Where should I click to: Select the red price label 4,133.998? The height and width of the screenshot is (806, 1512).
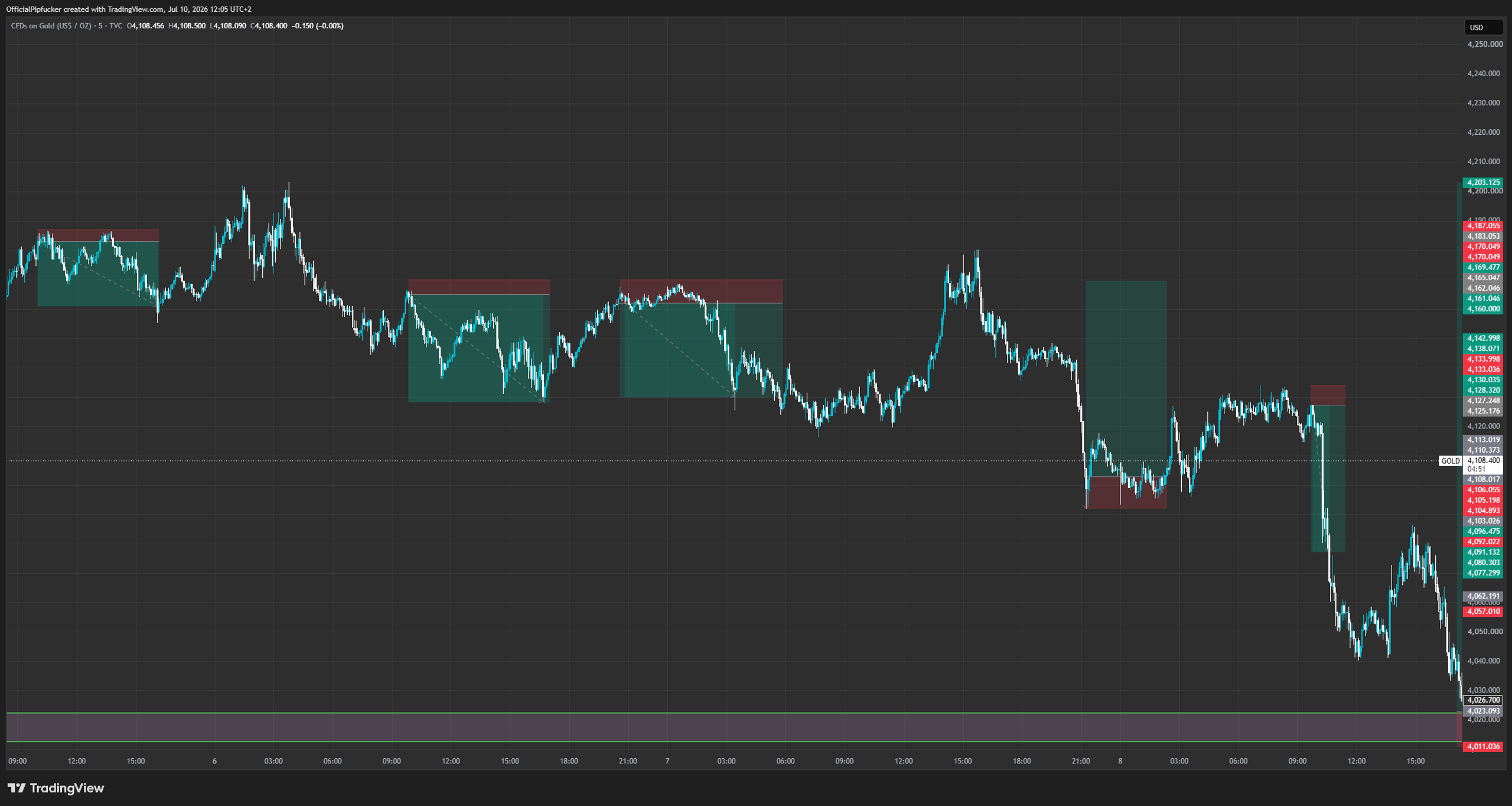[x=1482, y=359]
